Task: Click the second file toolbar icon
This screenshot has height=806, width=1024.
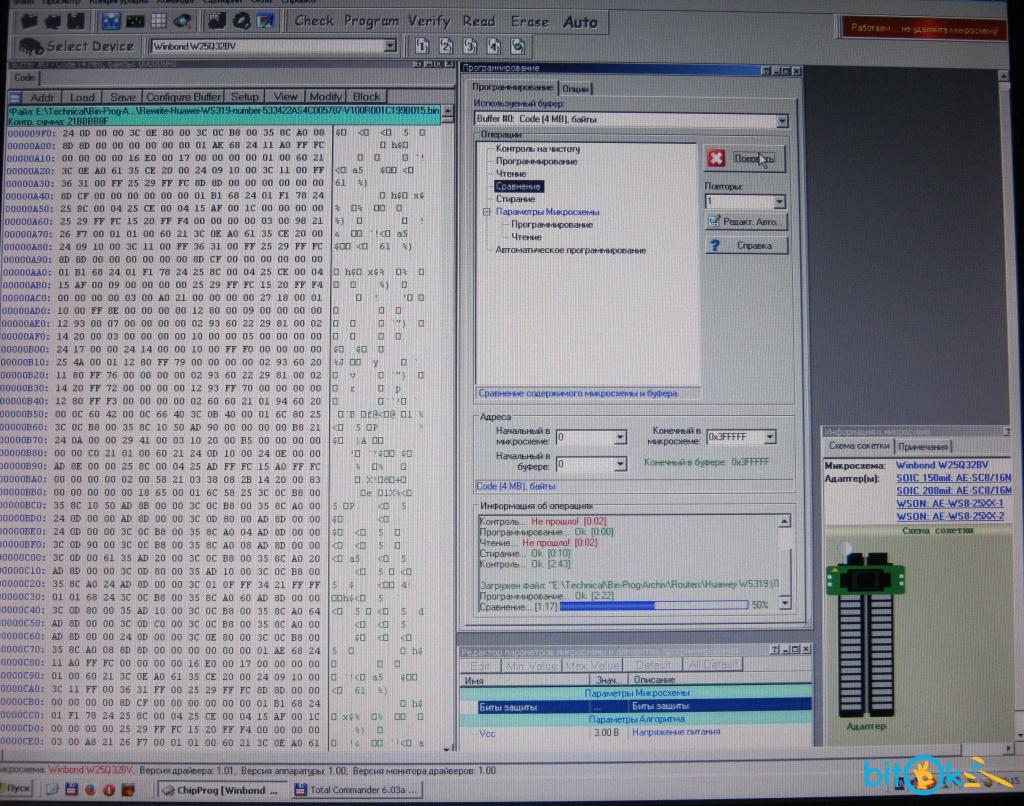Action: coord(53,21)
